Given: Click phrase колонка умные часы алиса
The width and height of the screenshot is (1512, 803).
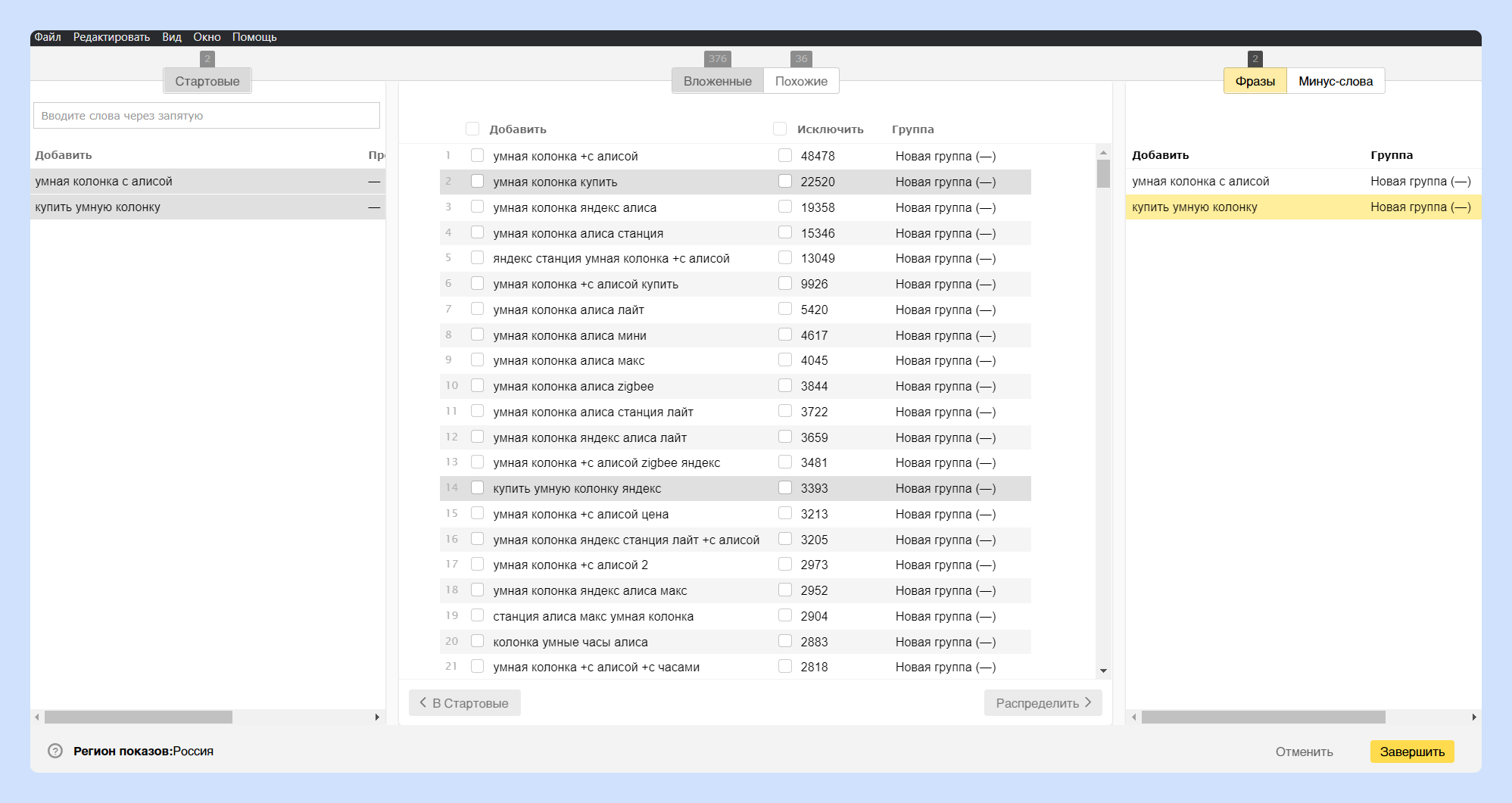Looking at the screenshot, I should 570,642.
